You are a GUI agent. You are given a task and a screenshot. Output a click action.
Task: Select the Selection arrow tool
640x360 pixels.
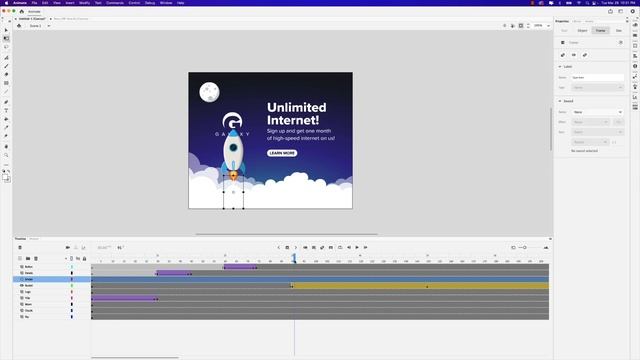click(x=6, y=30)
